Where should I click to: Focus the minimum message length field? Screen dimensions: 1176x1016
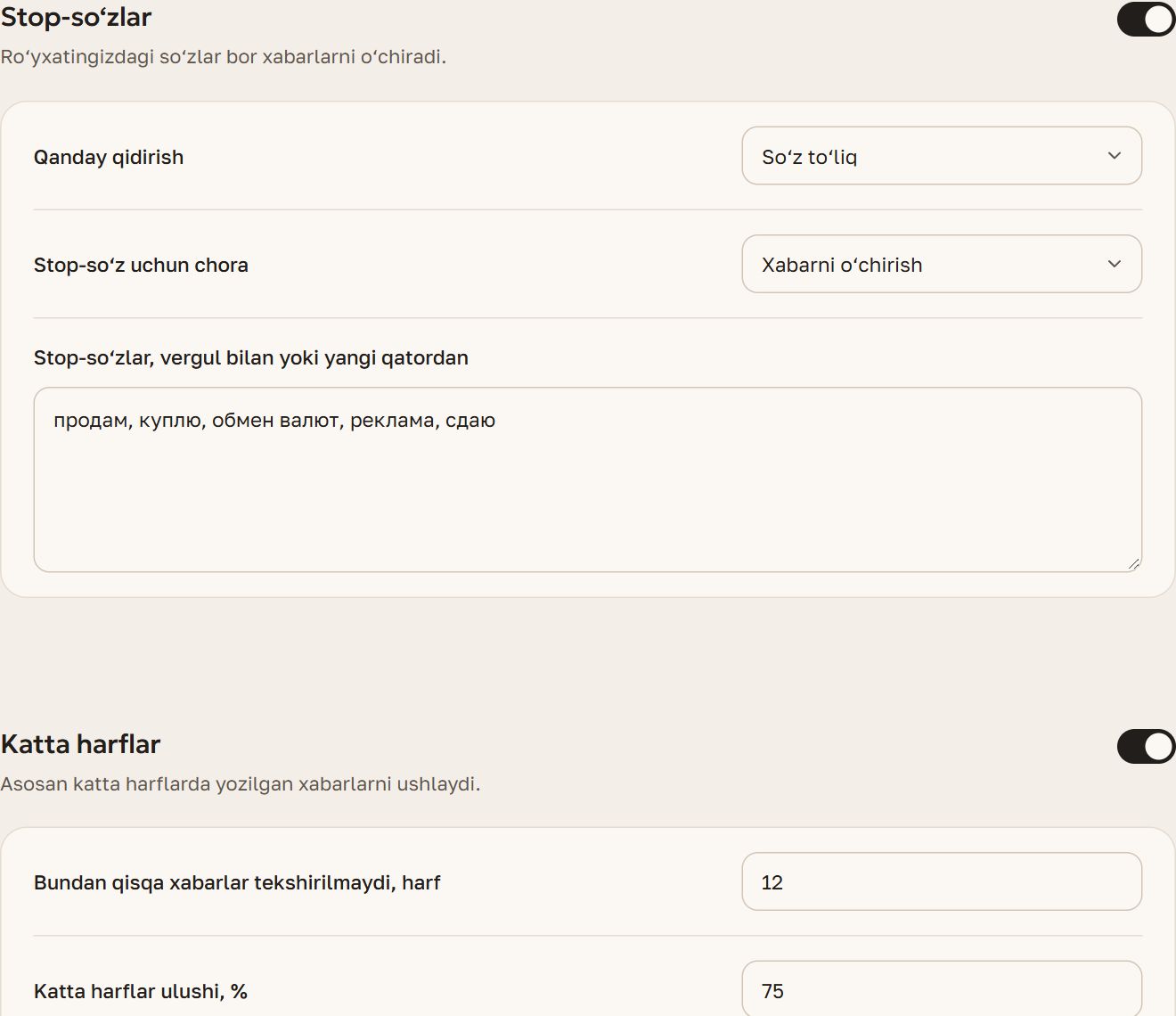point(942,882)
